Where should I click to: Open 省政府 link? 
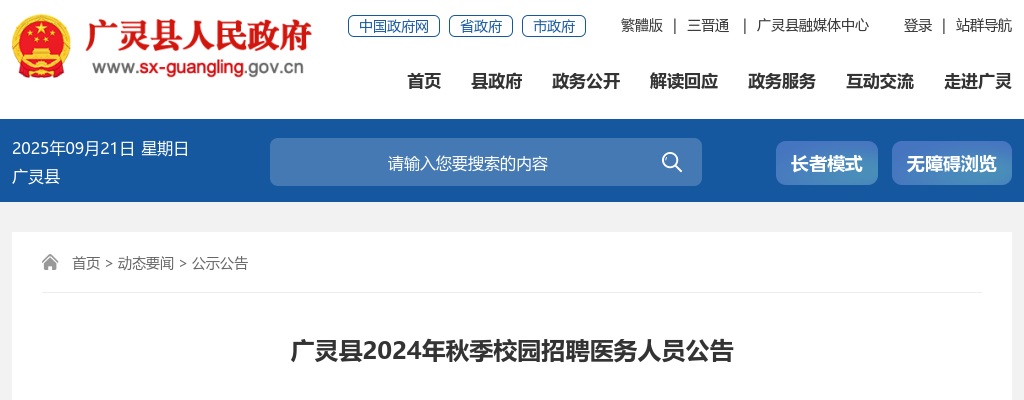(481, 26)
